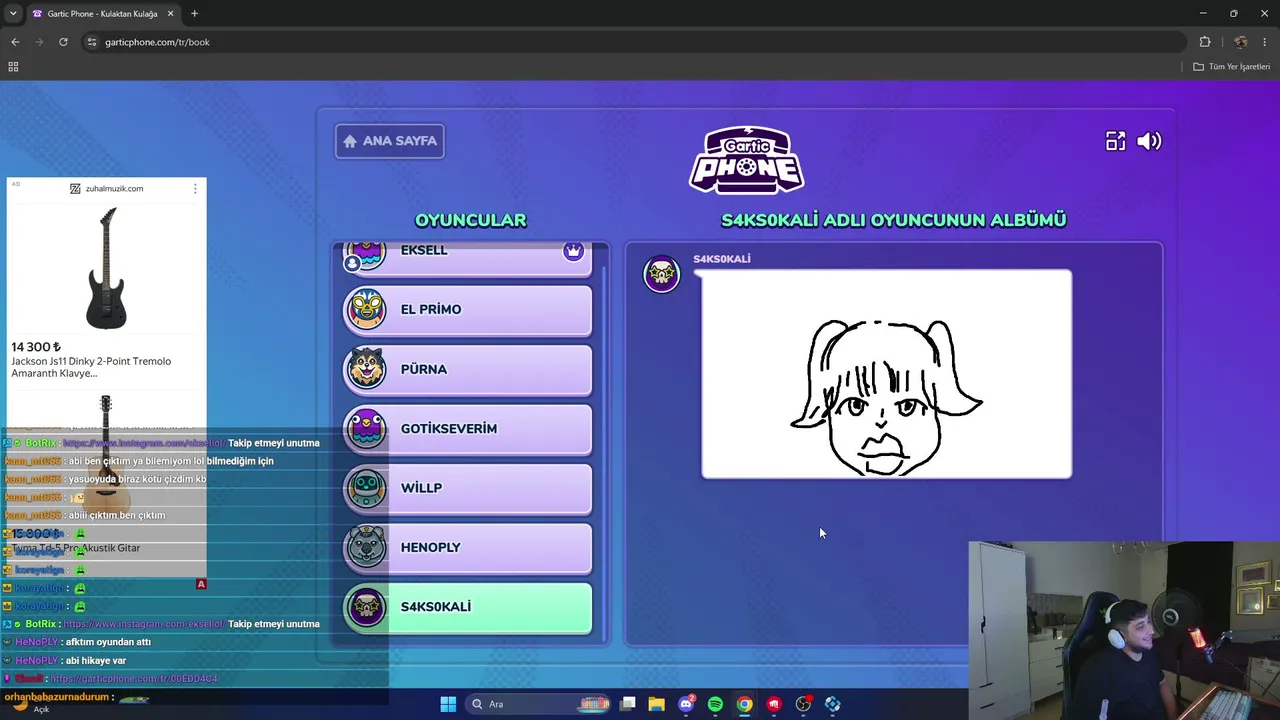Image resolution: width=1280 pixels, height=720 pixels.
Task: Click the webcam overlay of the streamer
Action: click(x=1124, y=630)
